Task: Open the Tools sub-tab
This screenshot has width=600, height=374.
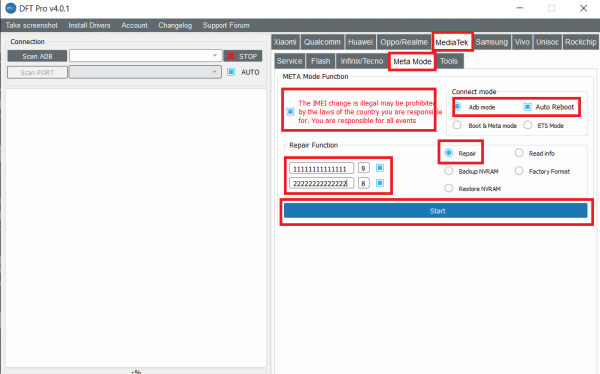Action: 449,61
